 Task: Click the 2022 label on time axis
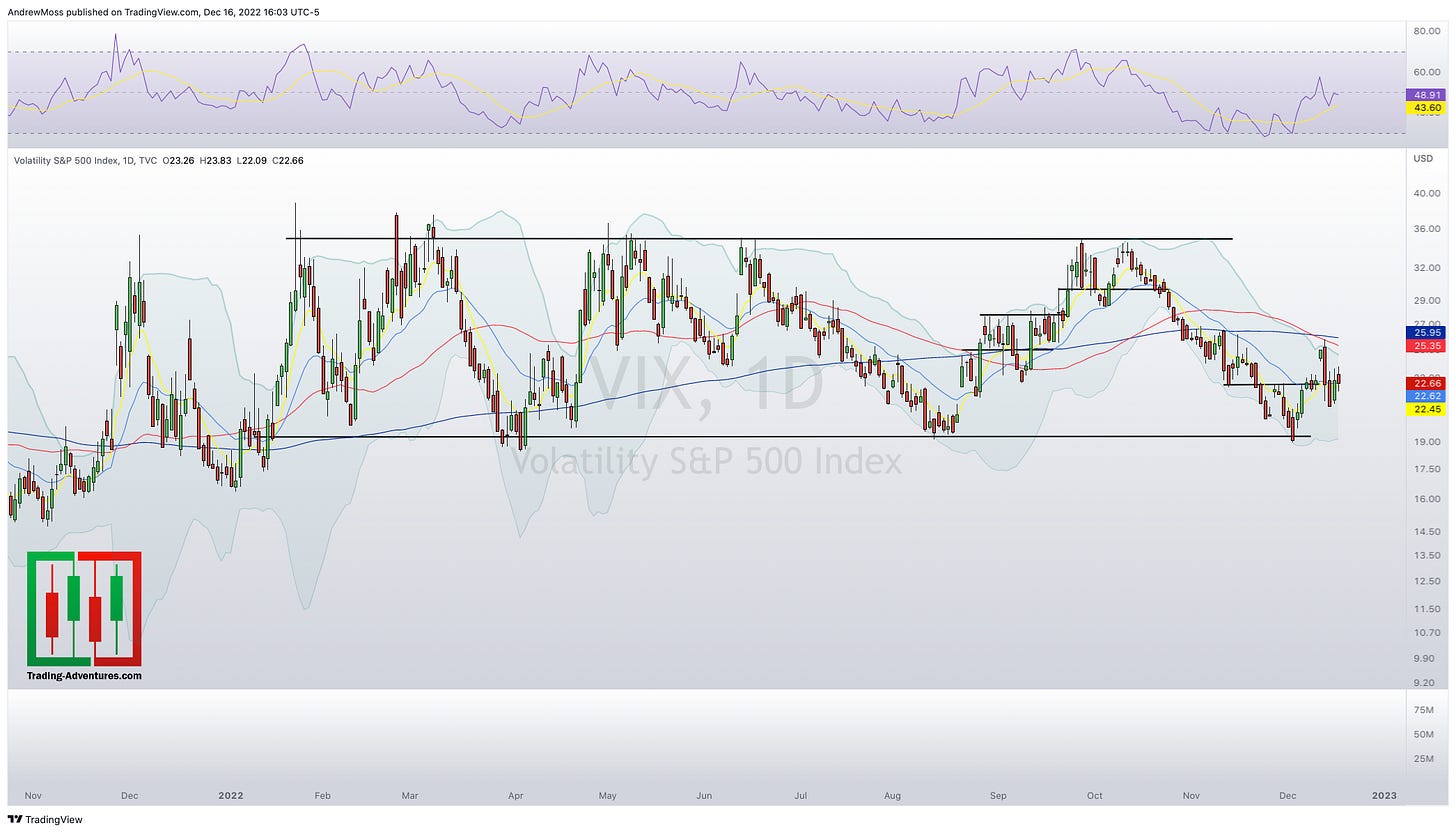click(x=231, y=796)
